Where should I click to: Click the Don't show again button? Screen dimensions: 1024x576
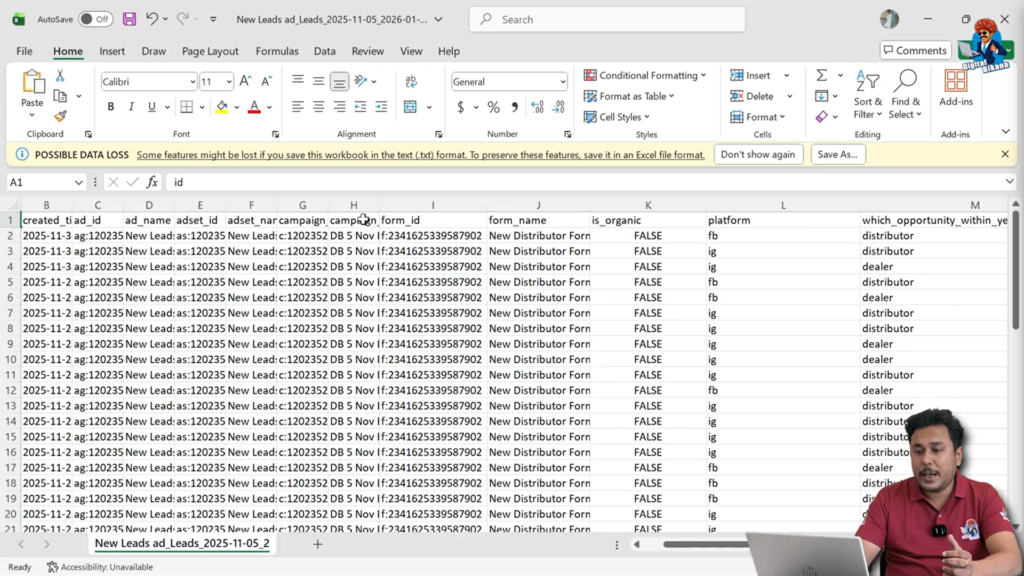coord(758,154)
